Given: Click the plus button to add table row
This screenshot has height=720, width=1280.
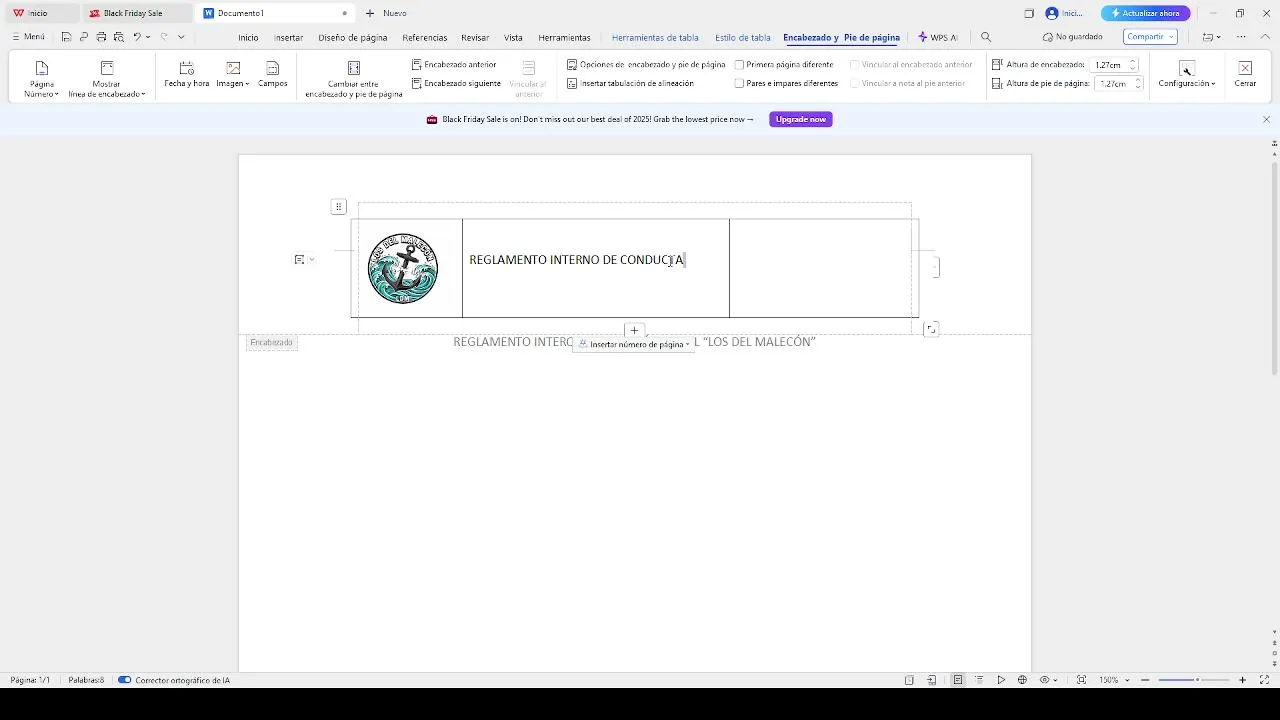Looking at the screenshot, I should click(x=634, y=330).
